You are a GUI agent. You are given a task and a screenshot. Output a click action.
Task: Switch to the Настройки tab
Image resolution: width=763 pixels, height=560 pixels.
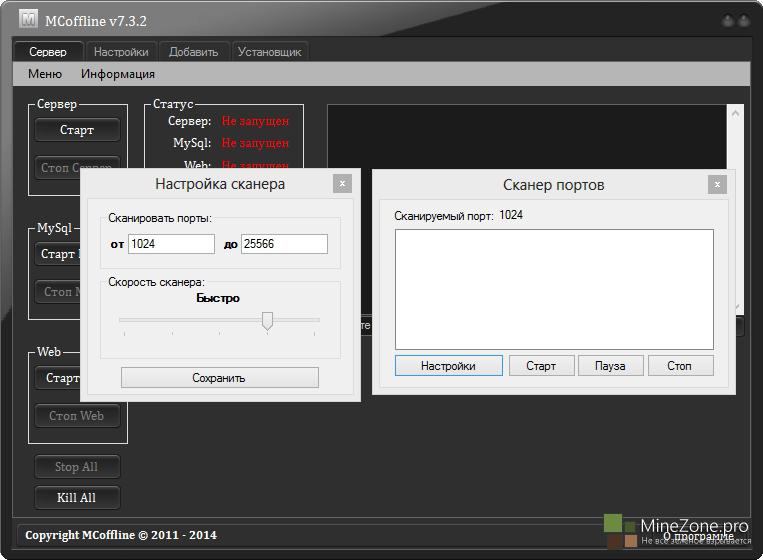tap(121, 52)
